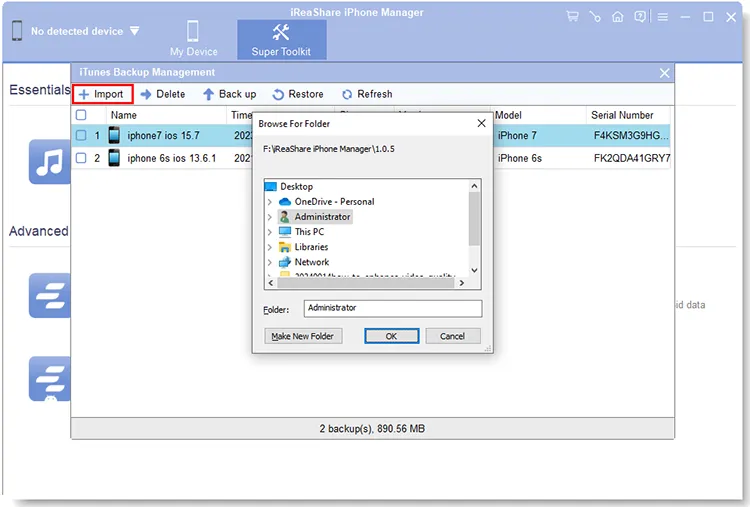The height and width of the screenshot is (507, 750).
Task: Confirm with OK in Browse For Folder
Action: pos(391,336)
